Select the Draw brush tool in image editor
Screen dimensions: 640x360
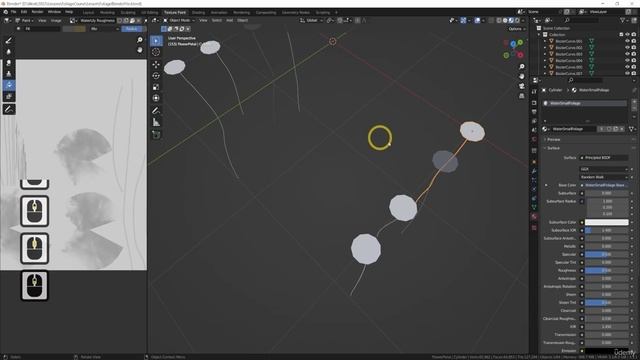coord(9,40)
